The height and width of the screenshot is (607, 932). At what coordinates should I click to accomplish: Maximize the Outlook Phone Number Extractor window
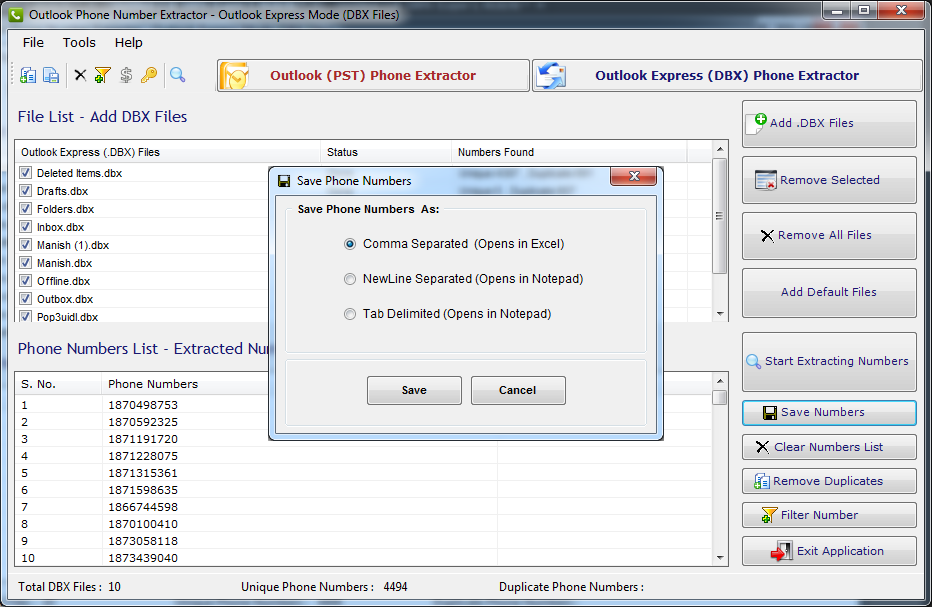click(x=864, y=10)
